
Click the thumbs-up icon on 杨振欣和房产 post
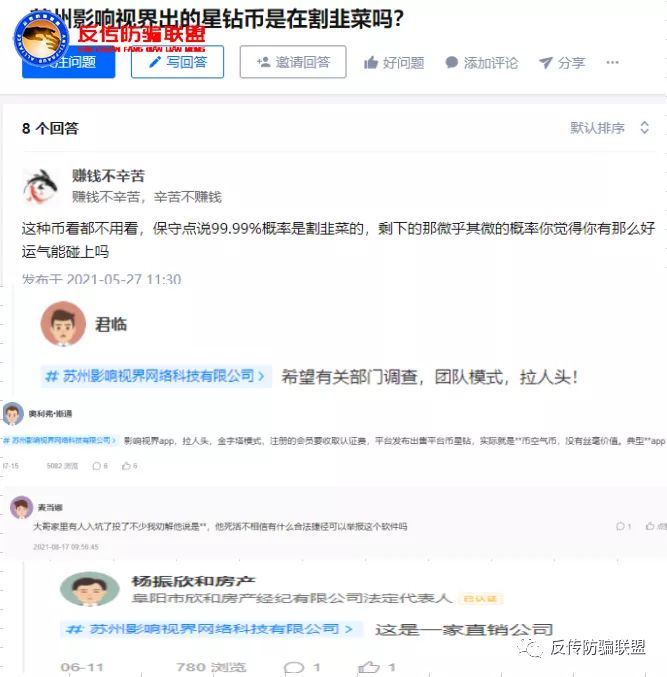click(x=369, y=668)
